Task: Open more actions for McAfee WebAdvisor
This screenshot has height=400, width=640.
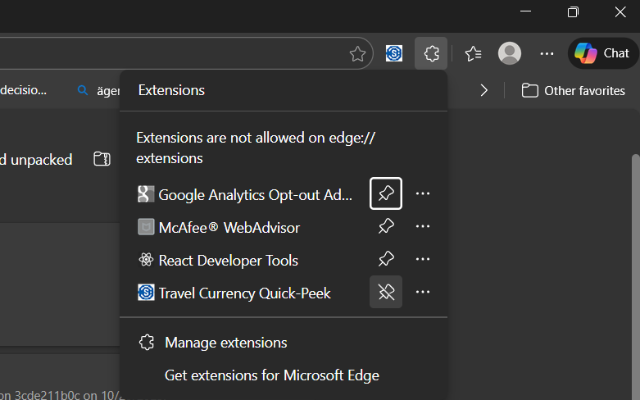Action: point(423,227)
